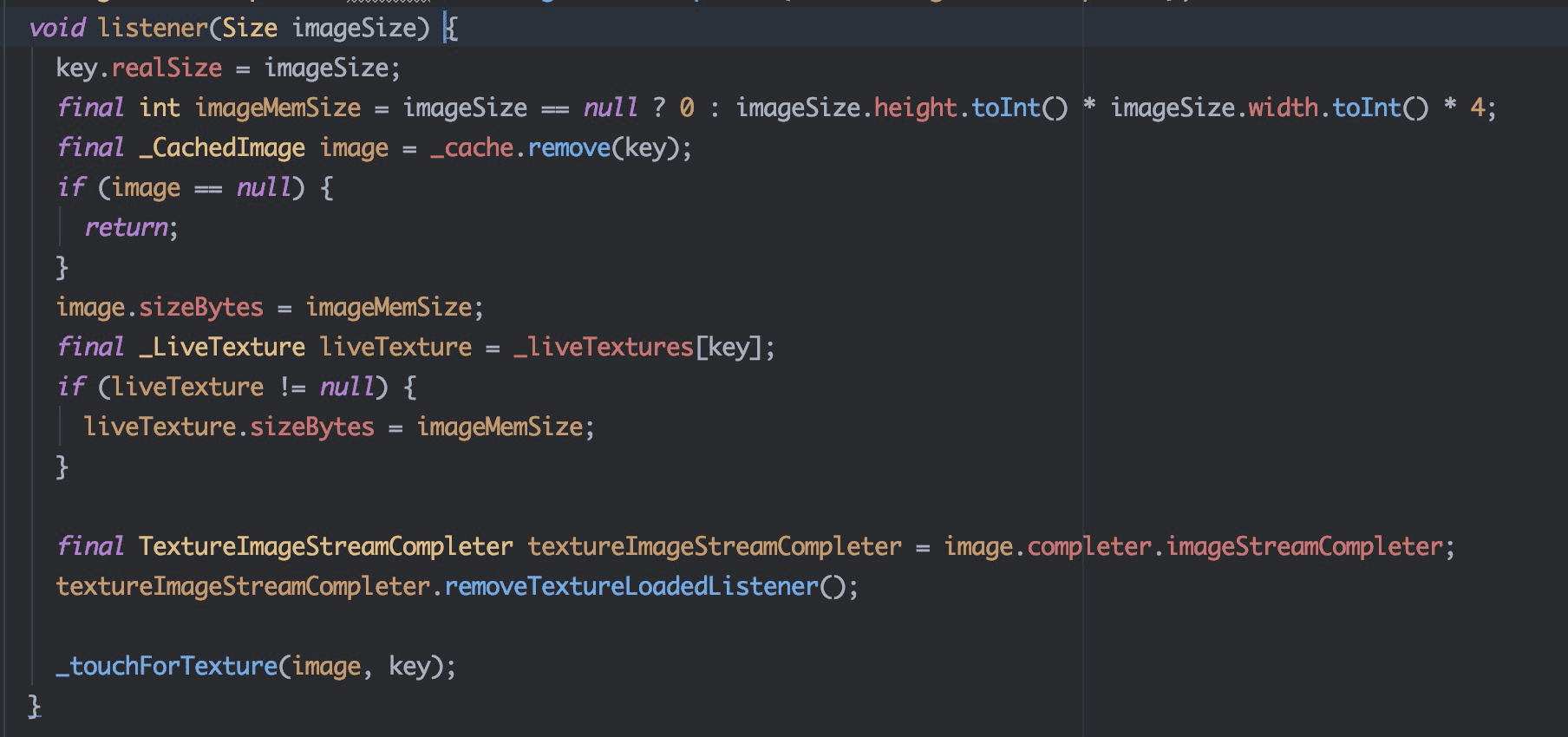Click the 'width' property of imageSize

pos(1284,108)
